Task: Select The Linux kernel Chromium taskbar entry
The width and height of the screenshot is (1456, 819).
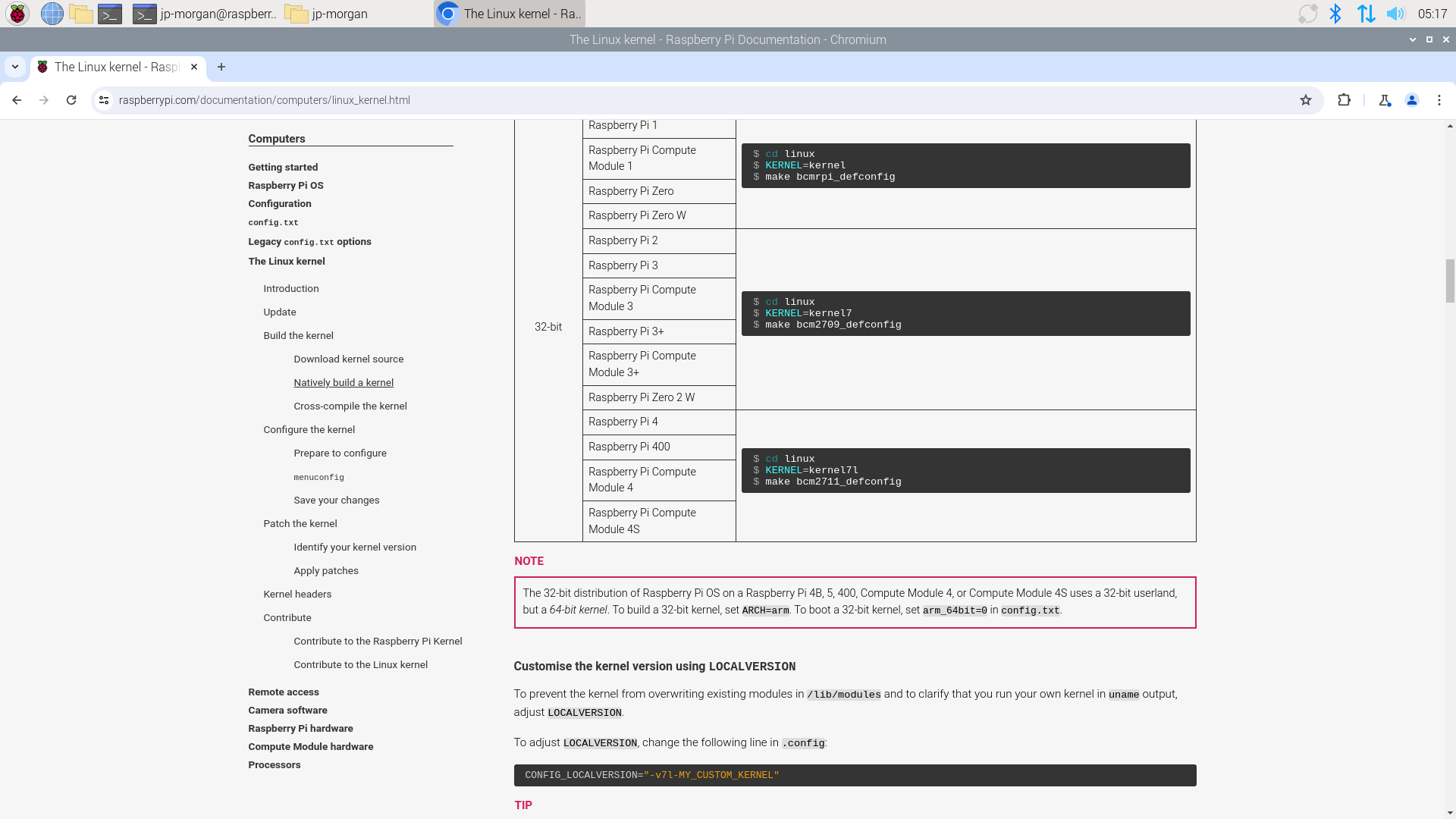Action: tap(510, 14)
